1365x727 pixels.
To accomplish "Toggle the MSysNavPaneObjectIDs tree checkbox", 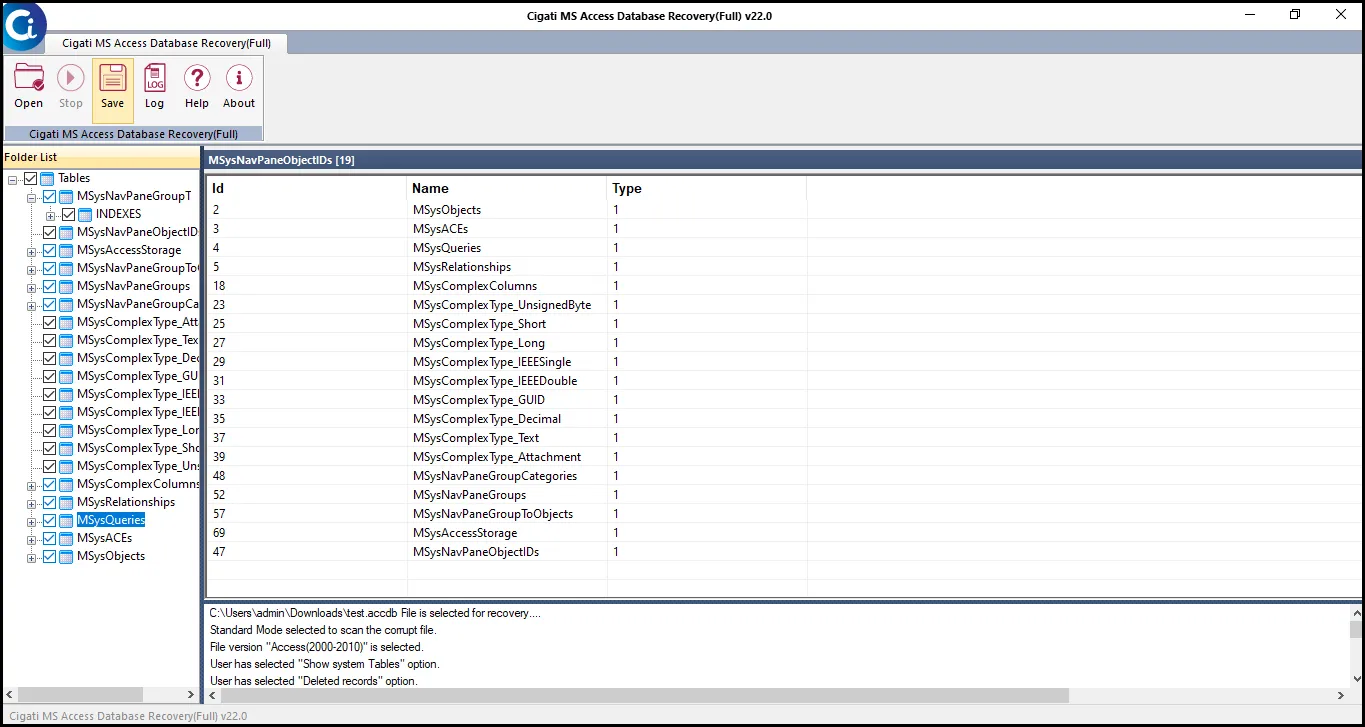I will tap(49, 232).
